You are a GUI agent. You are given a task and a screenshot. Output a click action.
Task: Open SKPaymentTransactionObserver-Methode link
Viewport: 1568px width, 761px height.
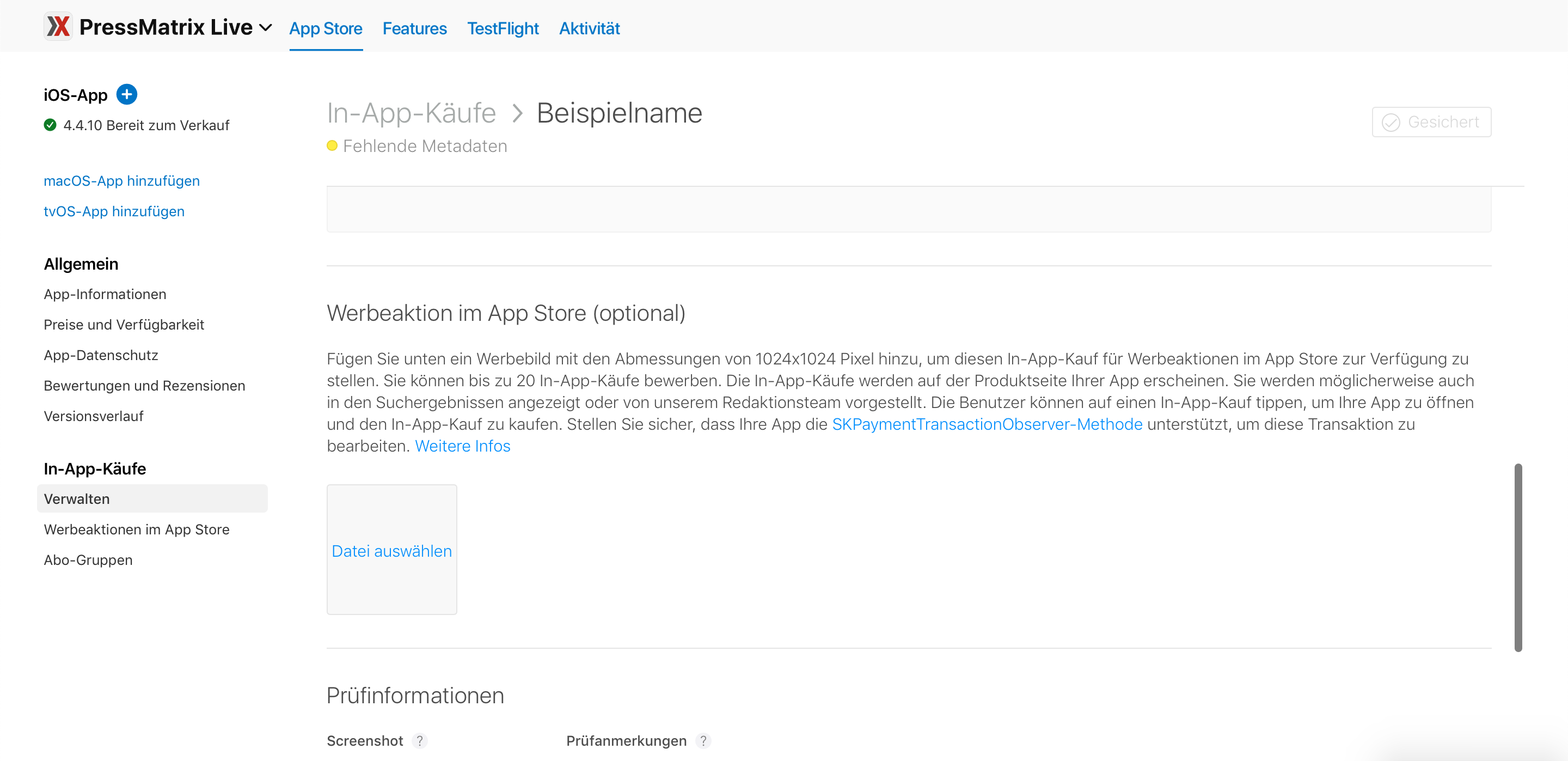click(x=987, y=424)
